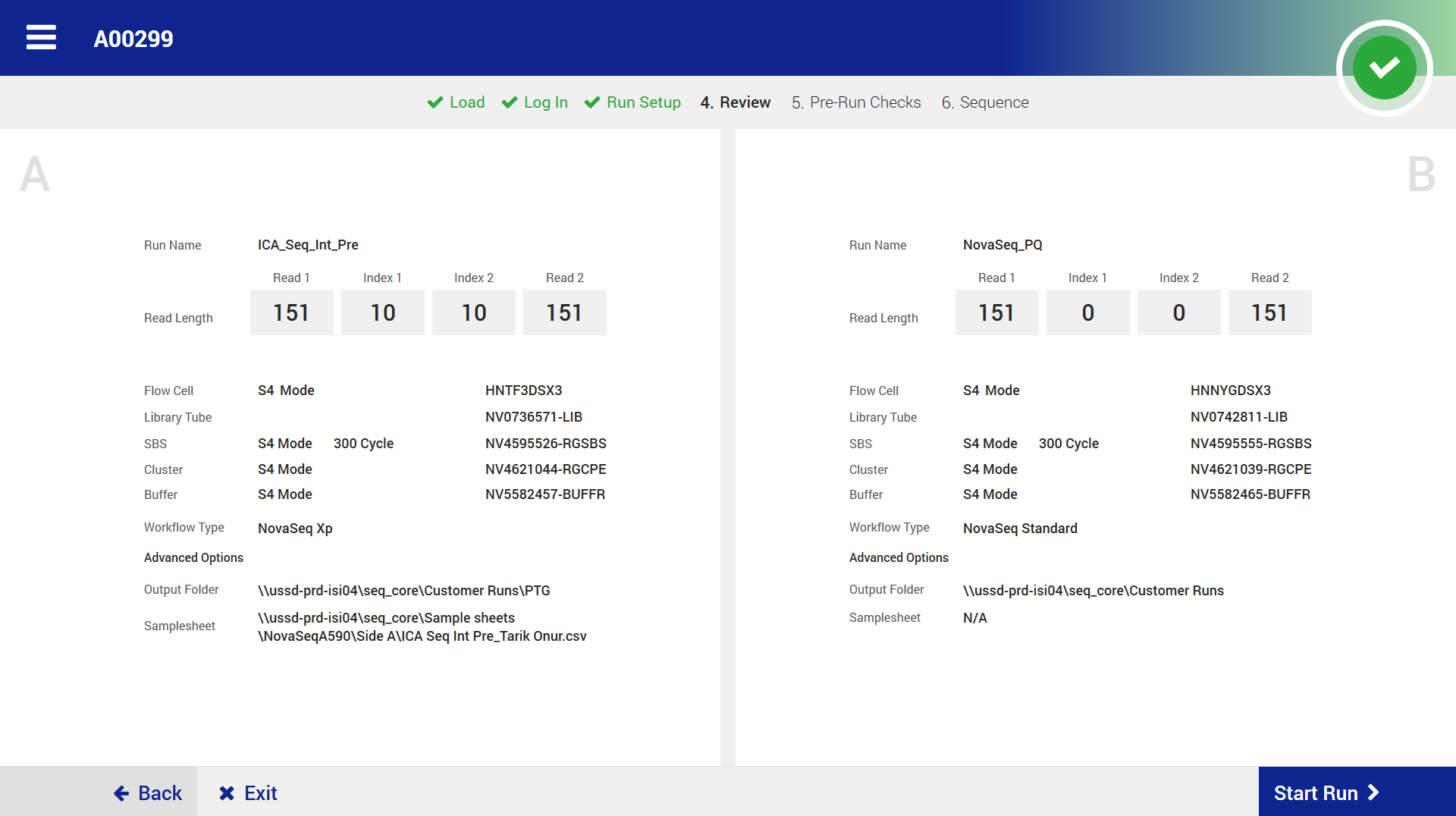
Task: Click Side B Index 2 value 0
Action: 1179,312
